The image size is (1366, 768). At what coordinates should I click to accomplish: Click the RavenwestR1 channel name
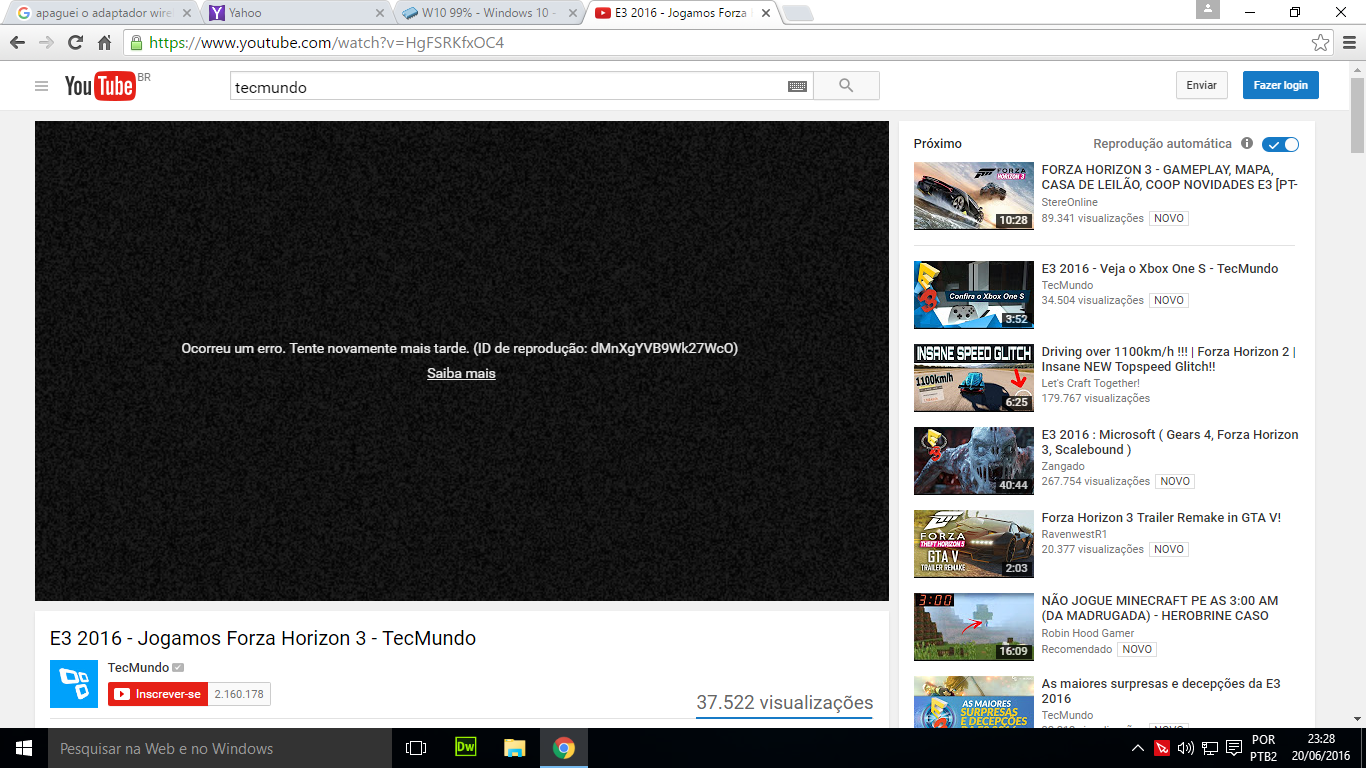point(1075,534)
